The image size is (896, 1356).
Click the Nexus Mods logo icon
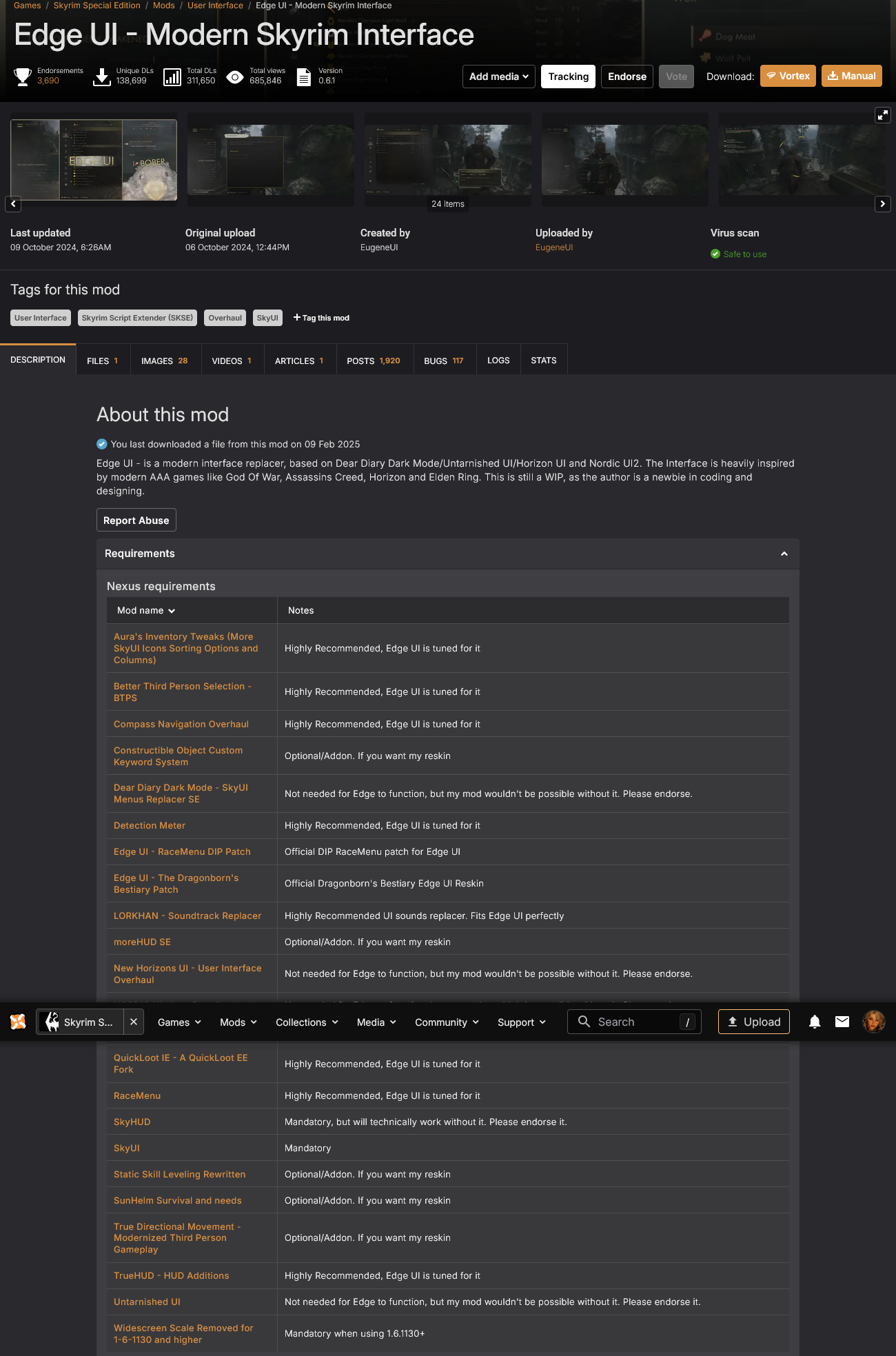[x=18, y=1022]
